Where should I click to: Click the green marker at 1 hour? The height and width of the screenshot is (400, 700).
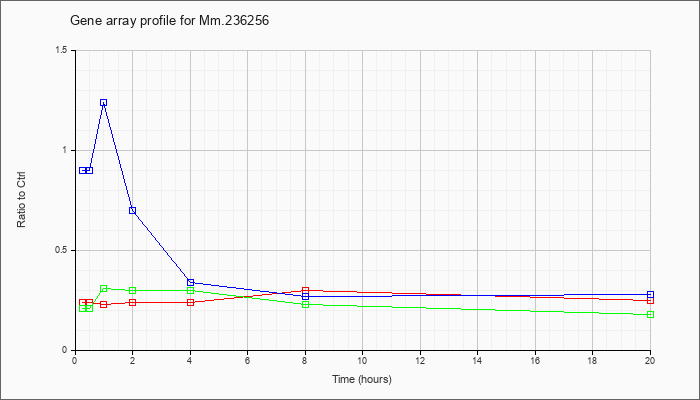click(104, 288)
